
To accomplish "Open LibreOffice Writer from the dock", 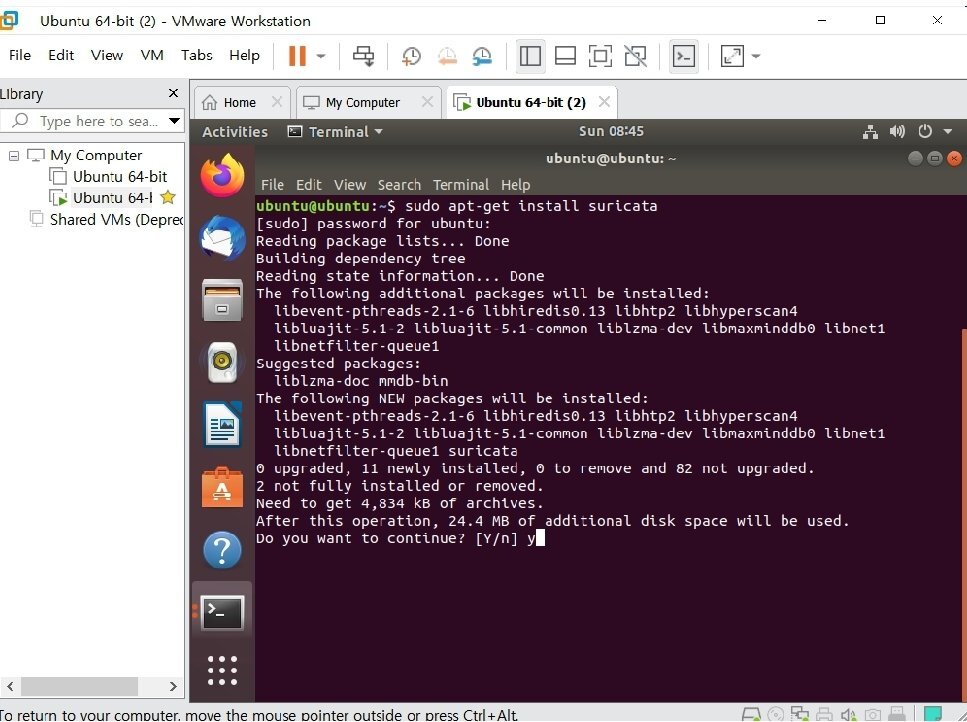I will coord(222,424).
